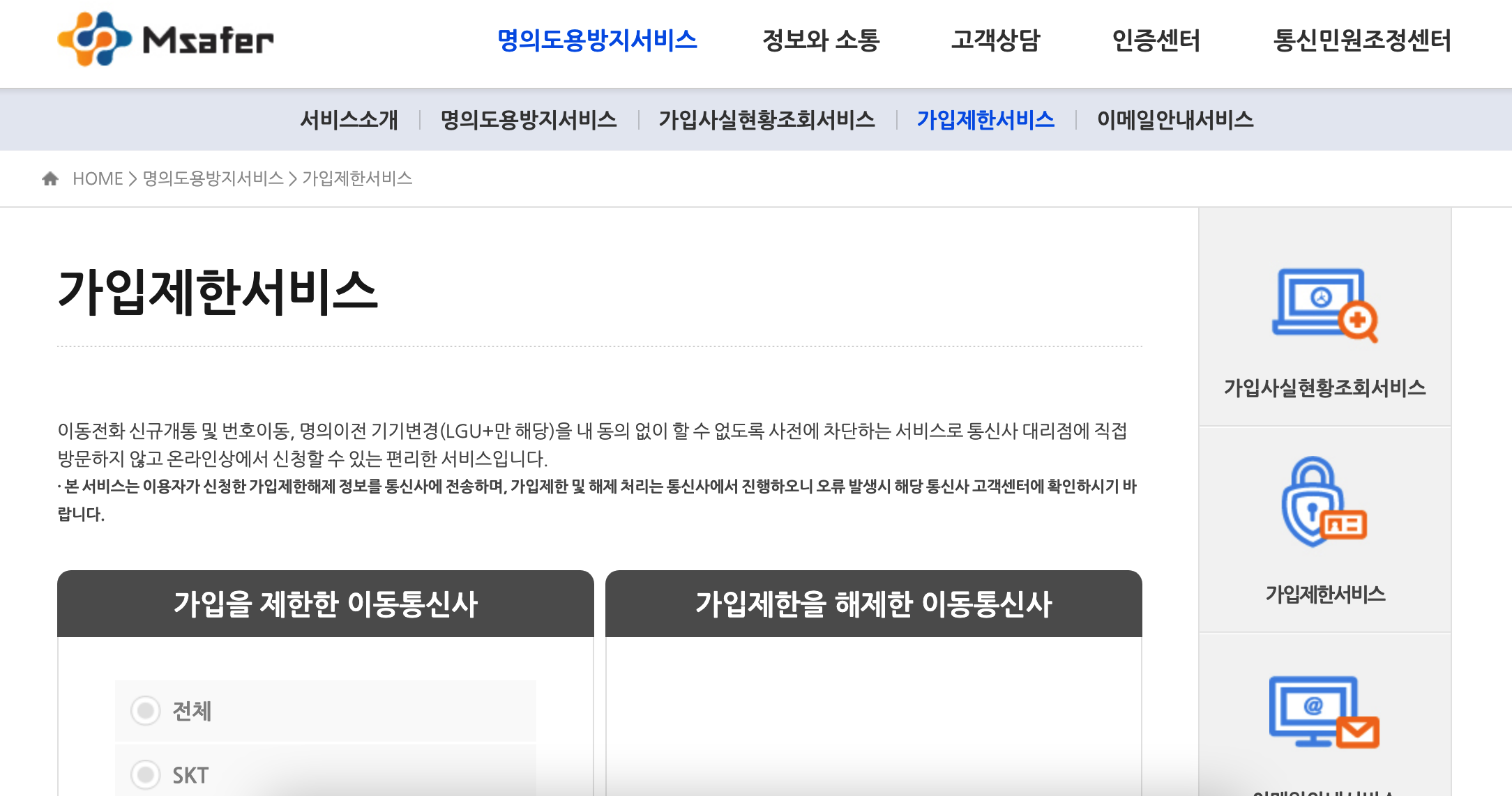
Task: Select the SKT radio button
Action: pyautogui.click(x=146, y=774)
